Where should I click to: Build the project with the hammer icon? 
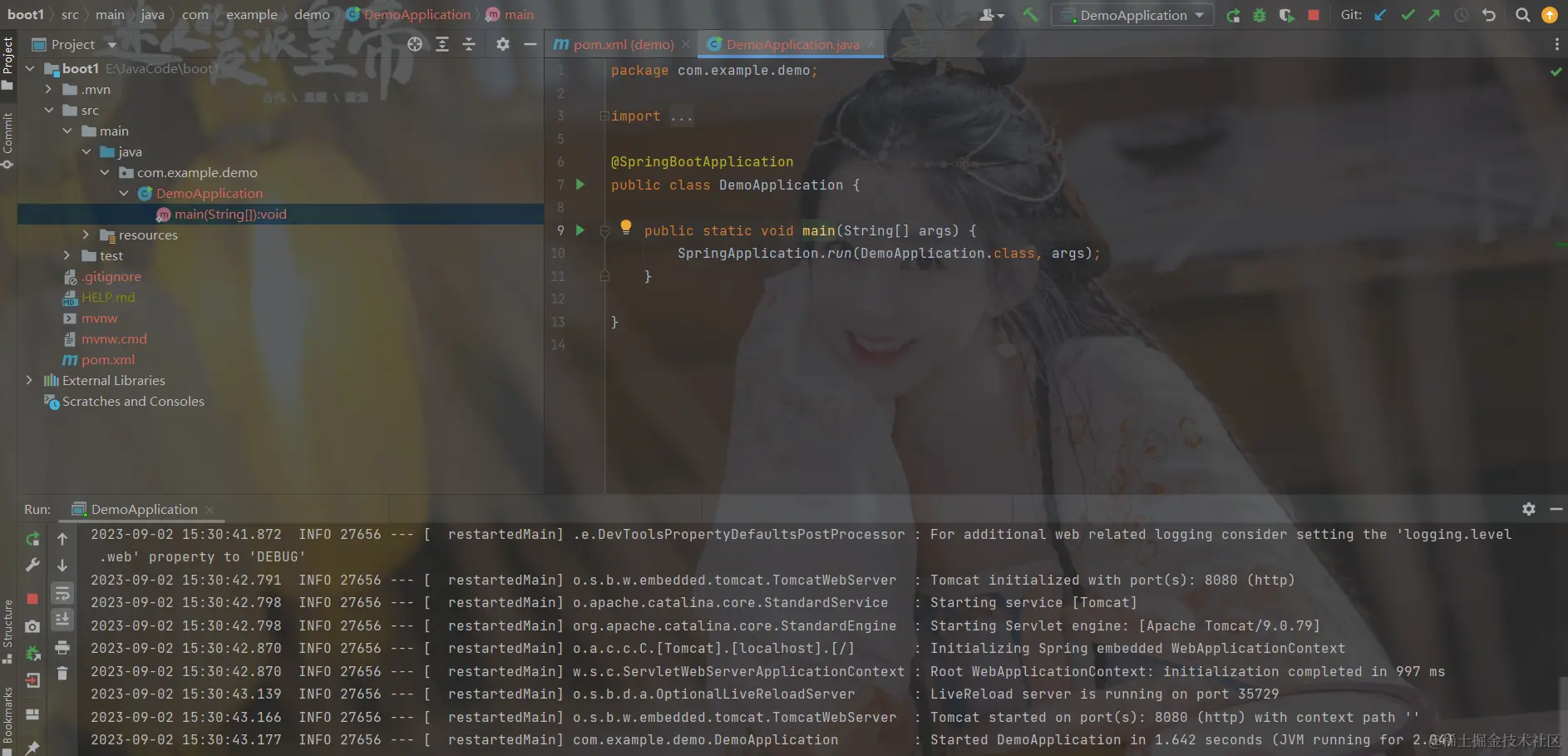(x=1030, y=15)
